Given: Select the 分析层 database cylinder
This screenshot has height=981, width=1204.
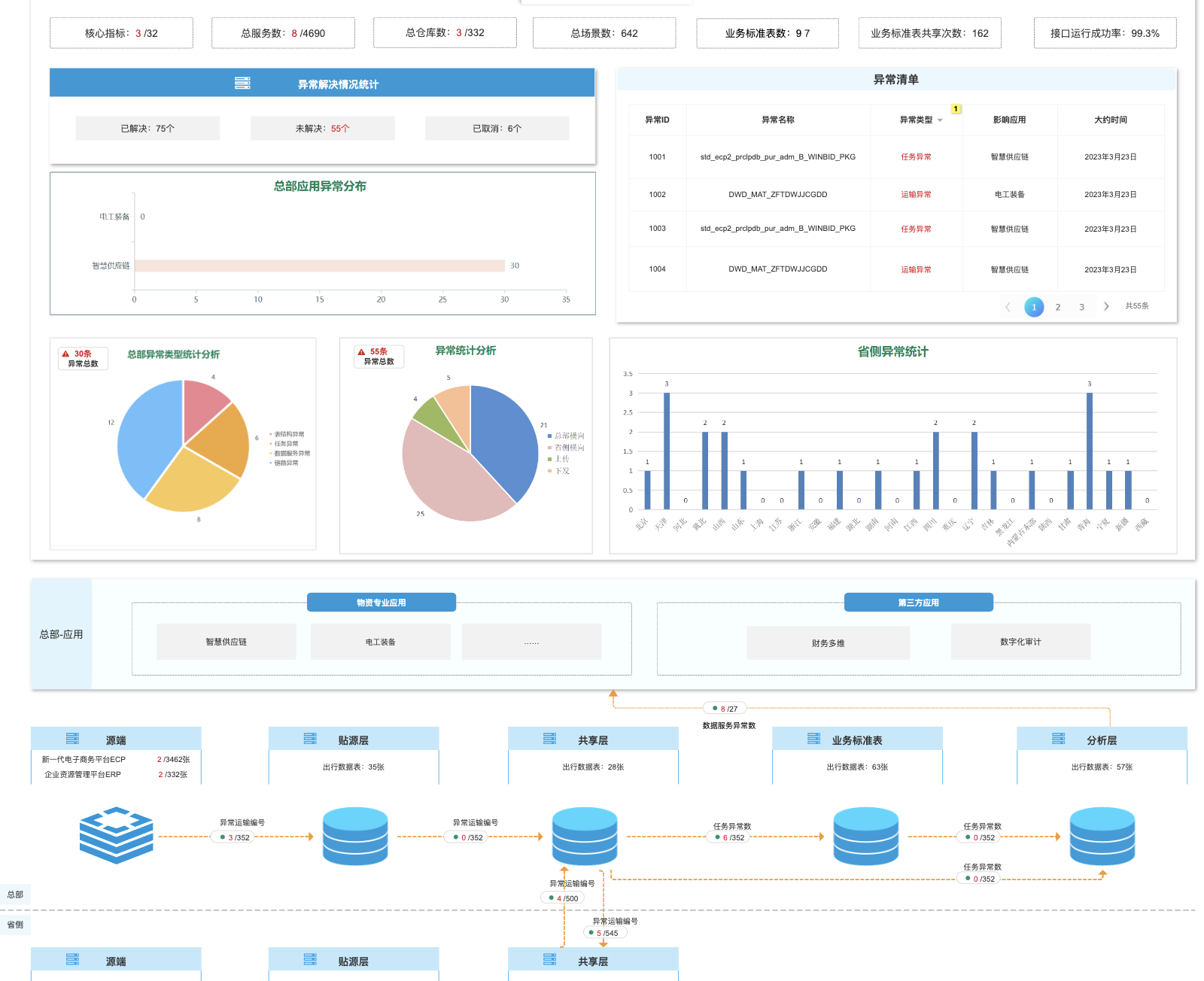Looking at the screenshot, I should pos(1102,836).
